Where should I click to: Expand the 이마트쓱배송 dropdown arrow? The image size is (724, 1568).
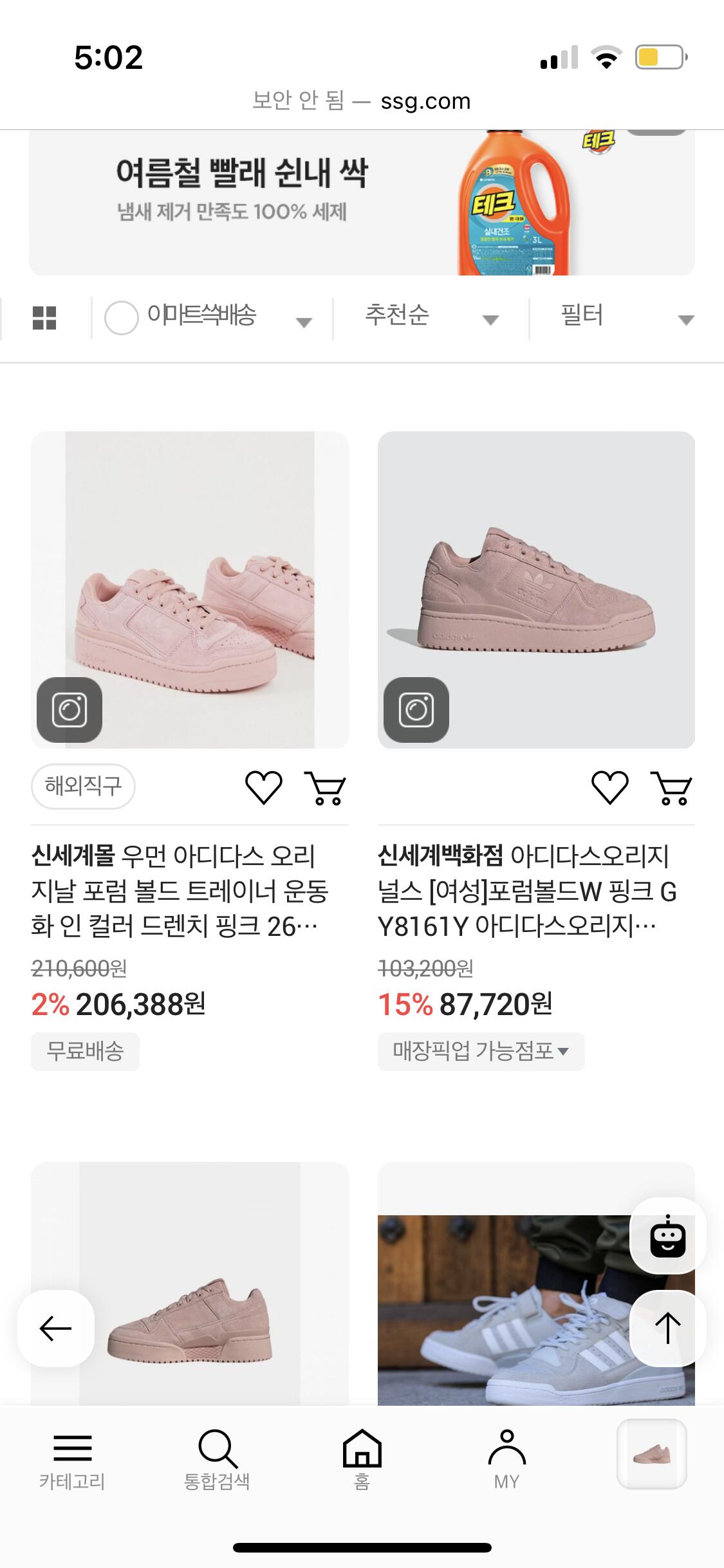(304, 321)
